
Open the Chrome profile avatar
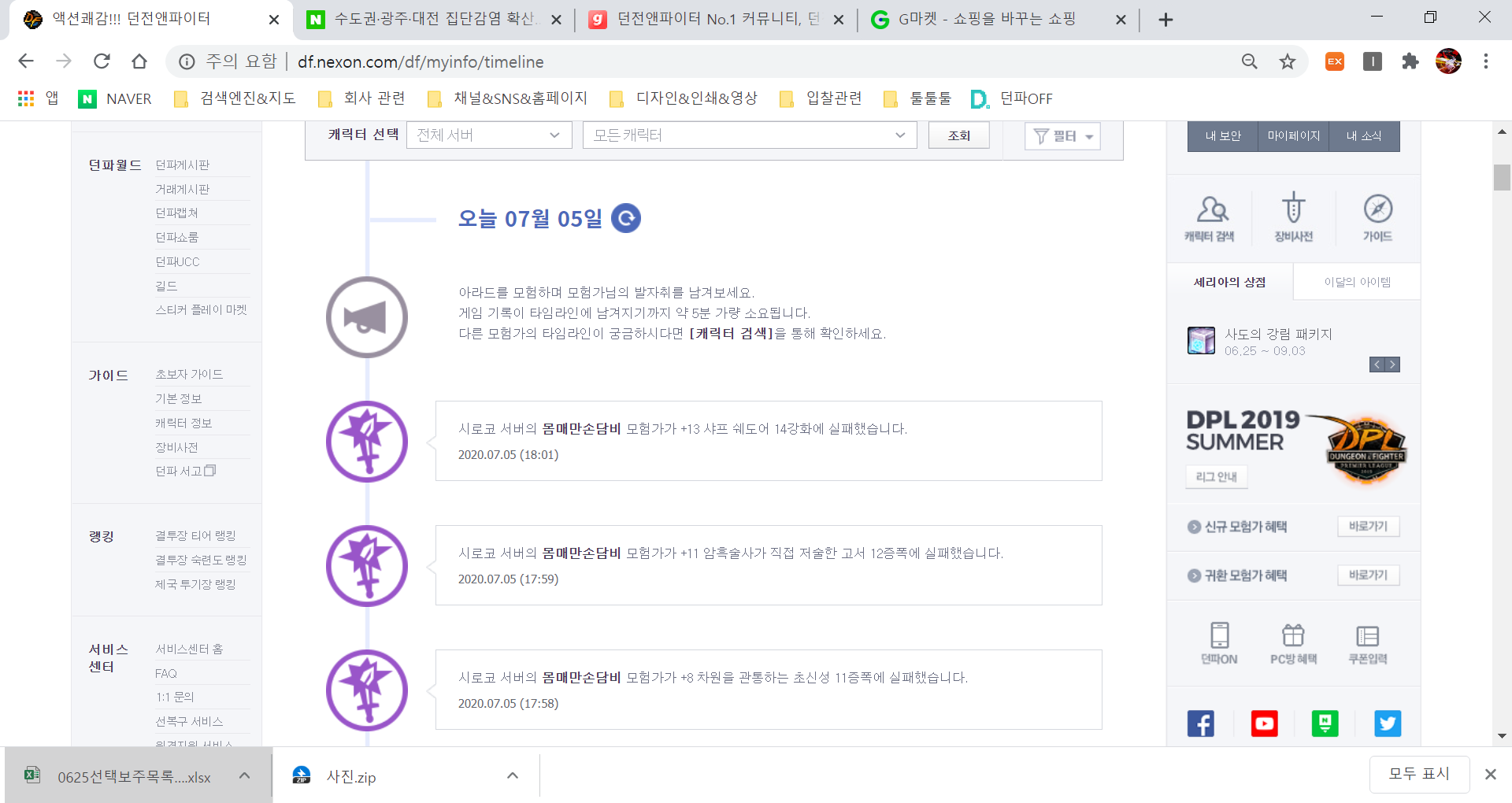(x=1448, y=61)
